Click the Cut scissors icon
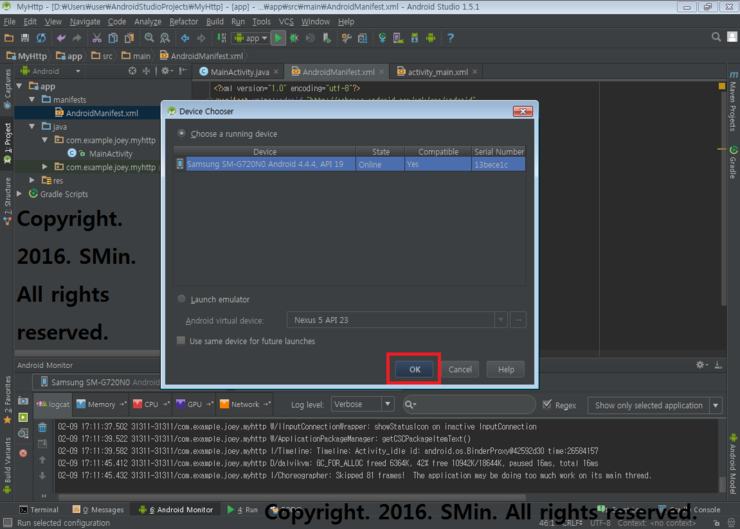Image resolution: width=740 pixels, height=529 pixels. click(x=97, y=38)
